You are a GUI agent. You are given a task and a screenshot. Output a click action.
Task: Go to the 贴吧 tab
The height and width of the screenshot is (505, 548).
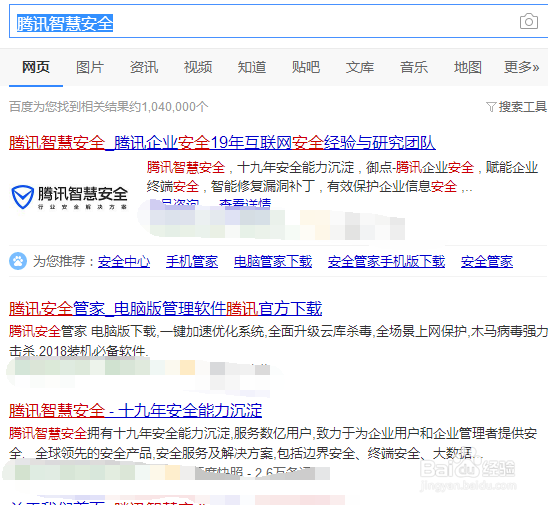[306, 67]
